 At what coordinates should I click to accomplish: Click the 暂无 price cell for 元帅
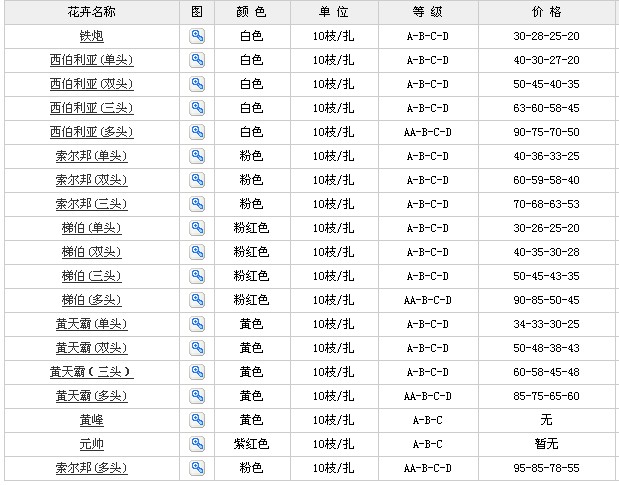point(546,444)
